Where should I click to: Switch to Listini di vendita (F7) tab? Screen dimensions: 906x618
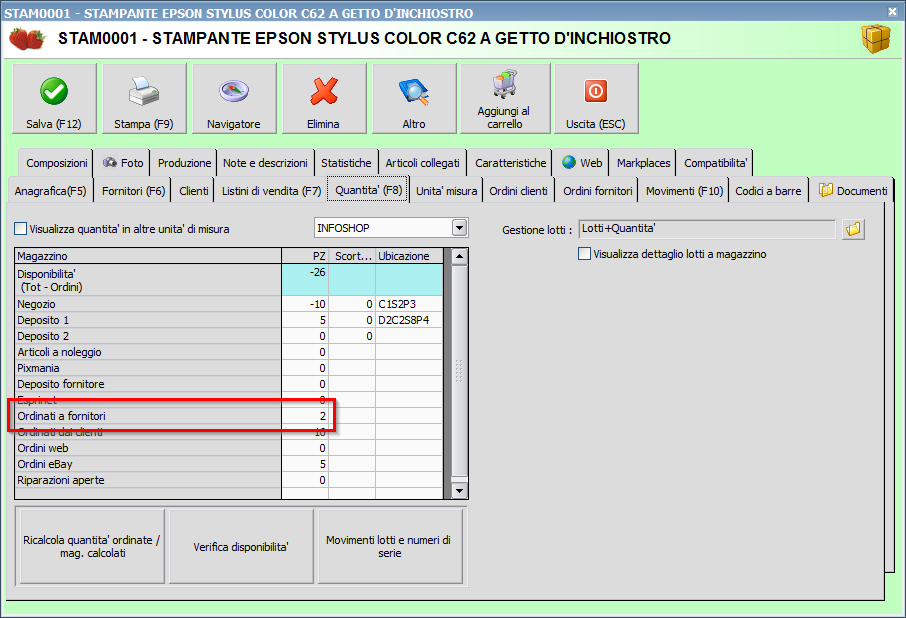pos(271,191)
